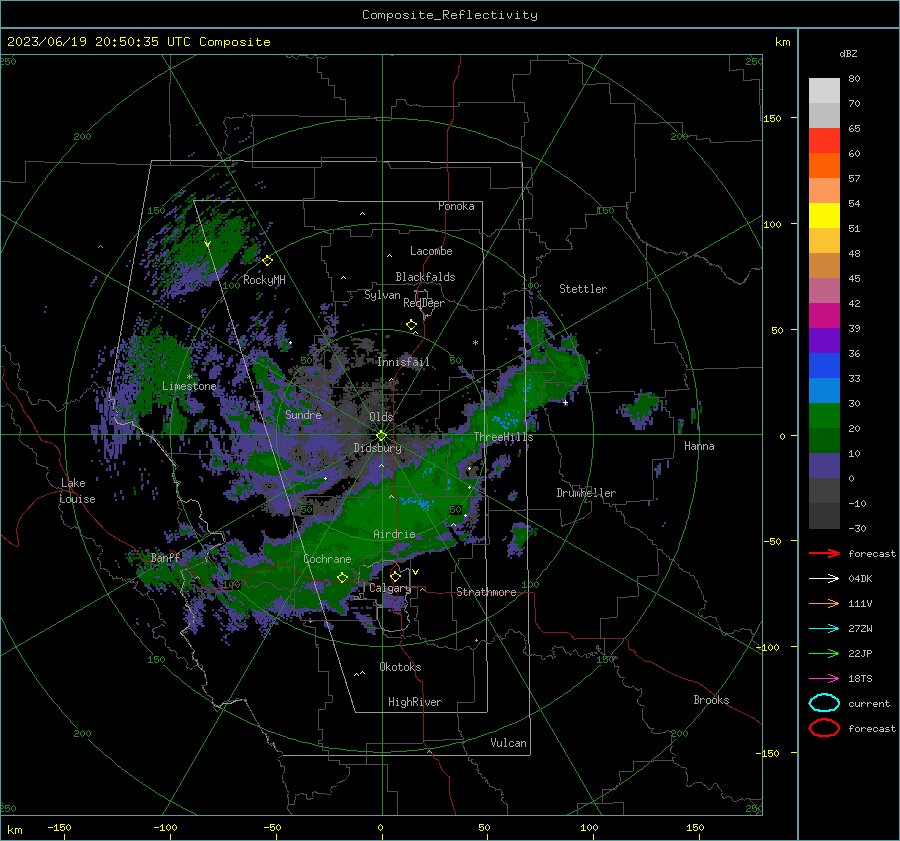Select the cyan 'current' ellipse legend symbol

pyautogui.click(x=824, y=703)
